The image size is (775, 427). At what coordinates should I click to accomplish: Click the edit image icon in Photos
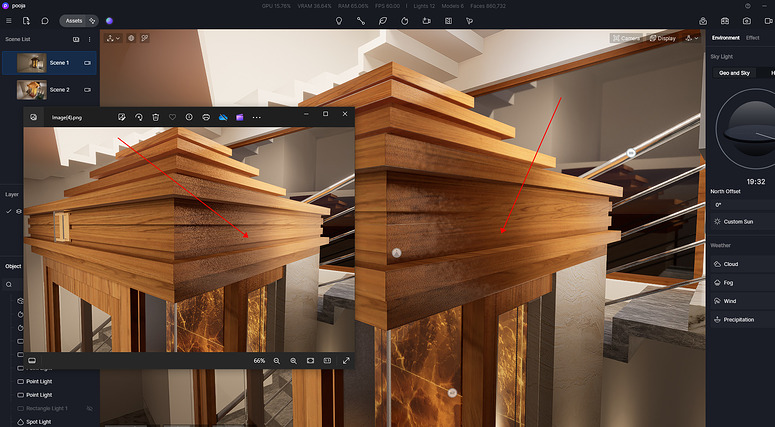click(122, 117)
